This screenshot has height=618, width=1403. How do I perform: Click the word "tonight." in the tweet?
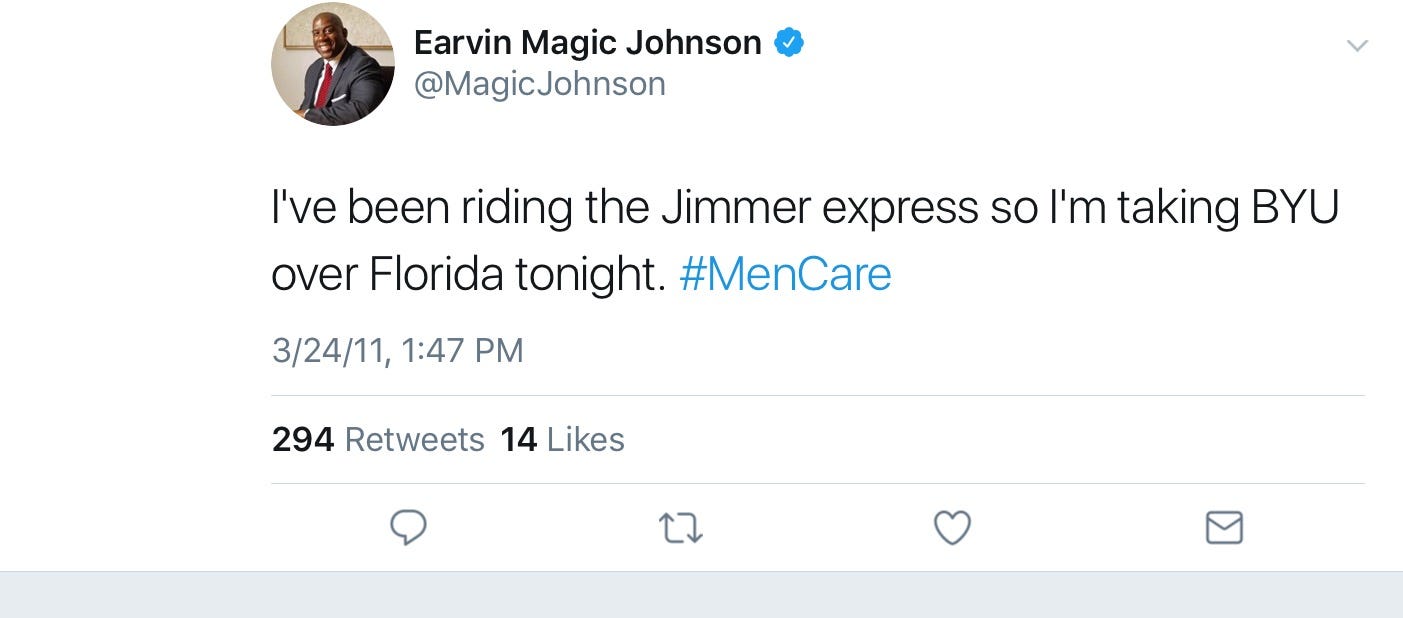[590, 274]
